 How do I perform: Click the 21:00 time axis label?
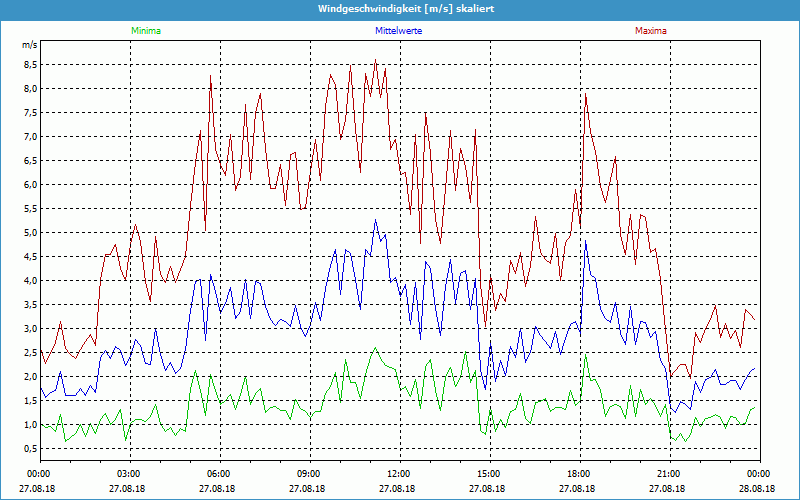pyautogui.click(x=670, y=474)
